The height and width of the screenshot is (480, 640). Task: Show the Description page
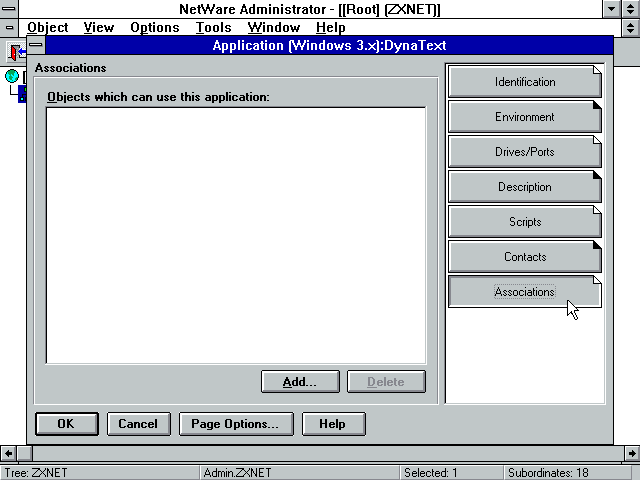(524, 187)
